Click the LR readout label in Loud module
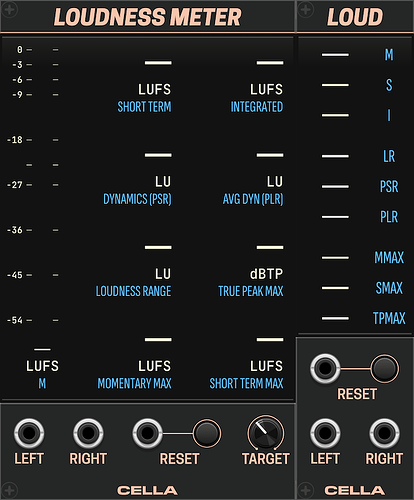This screenshot has width=414, height=500. [389, 156]
